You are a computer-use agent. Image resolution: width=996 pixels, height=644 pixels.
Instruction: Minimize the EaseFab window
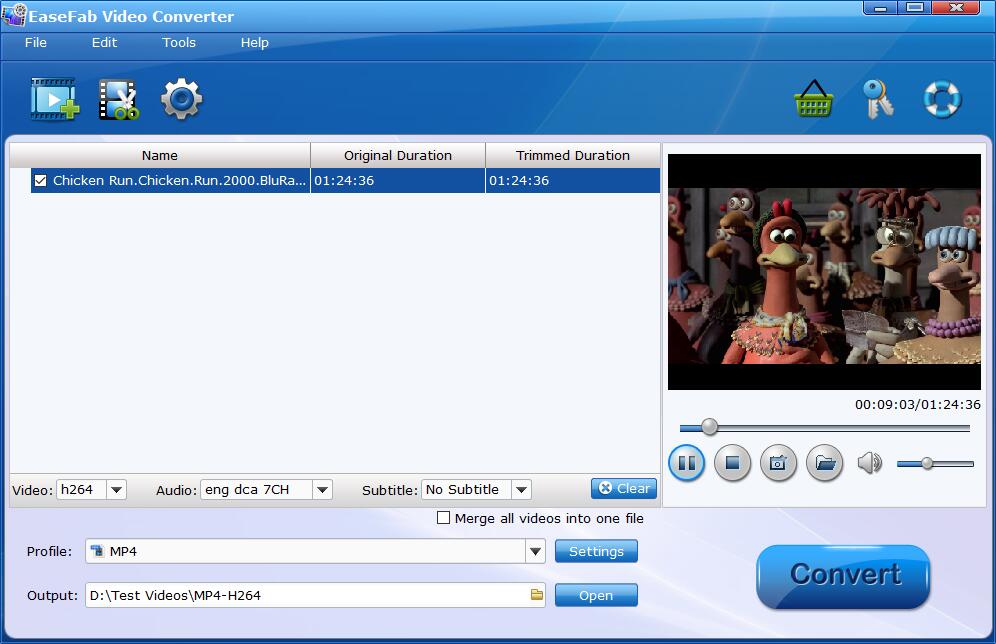tap(880, 8)
